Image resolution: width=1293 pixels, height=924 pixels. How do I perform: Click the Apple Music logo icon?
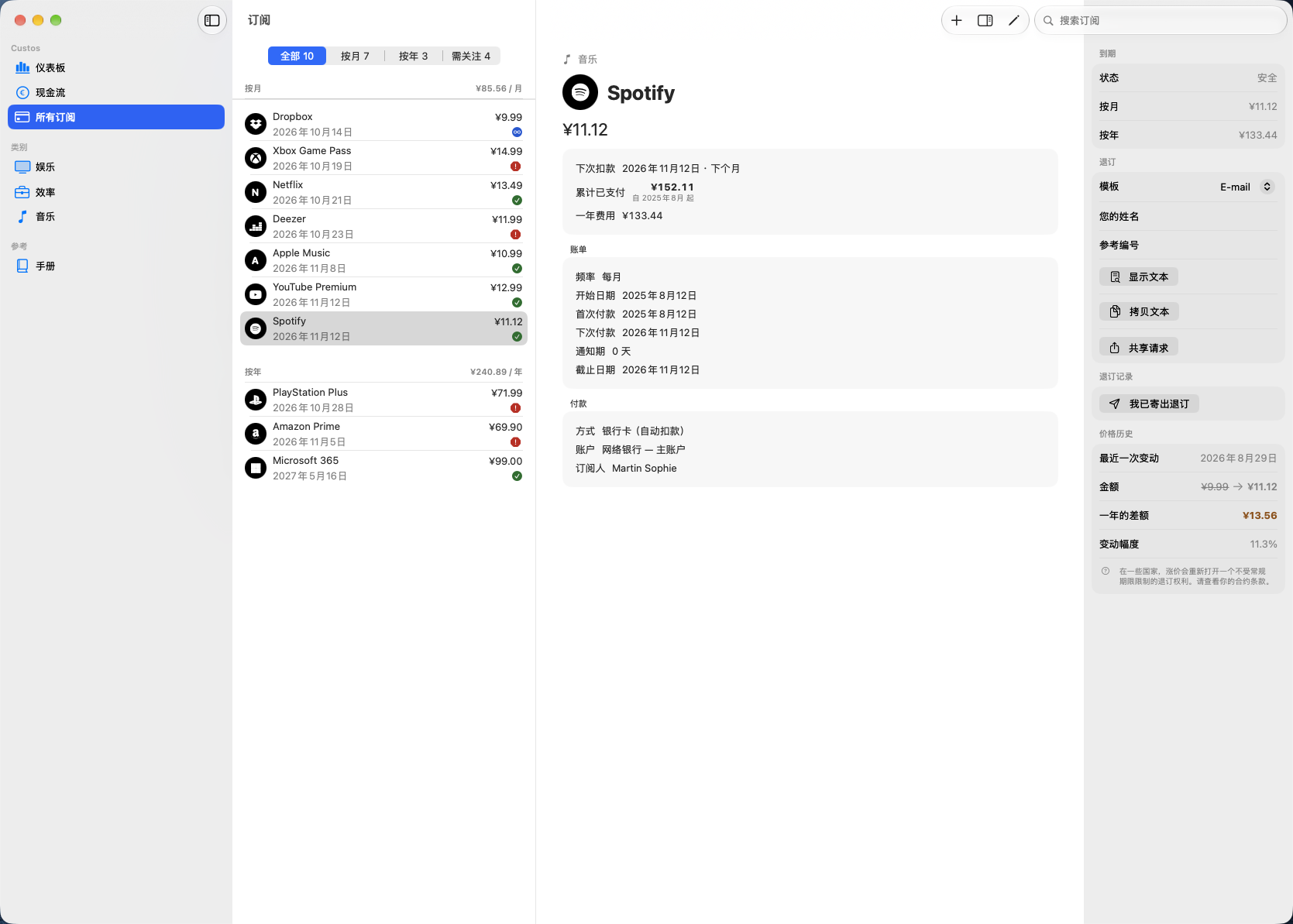point(256,260)
